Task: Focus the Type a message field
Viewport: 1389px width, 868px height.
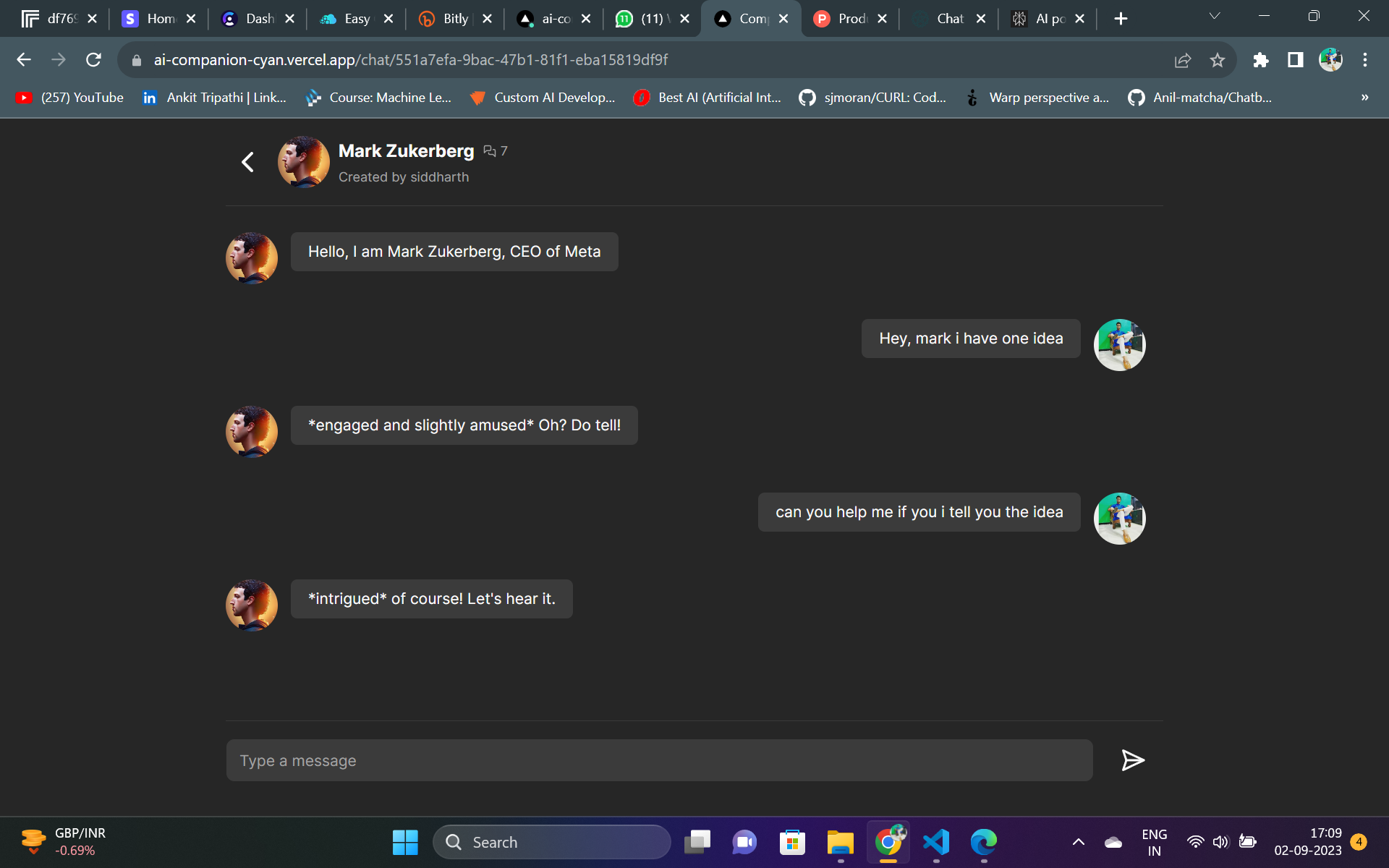Action: pos(659,760)
